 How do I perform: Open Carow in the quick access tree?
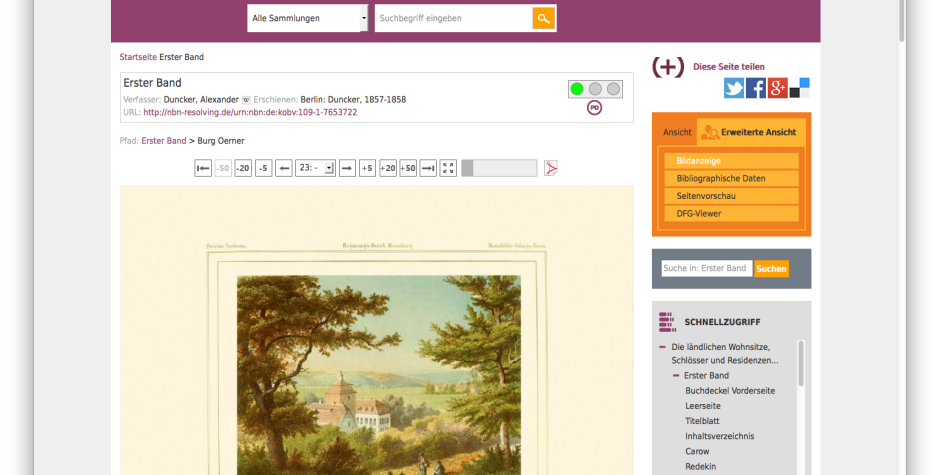pos(697,451)
